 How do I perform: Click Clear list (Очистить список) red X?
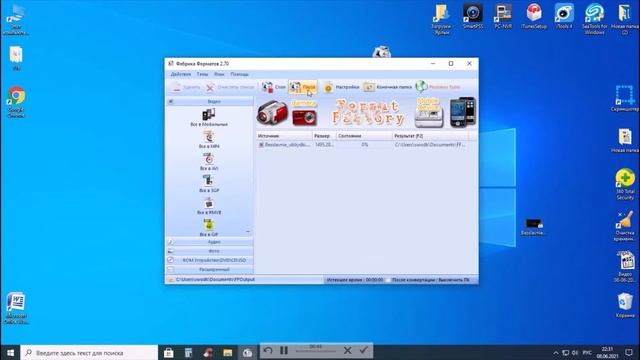tap(210, 87)
